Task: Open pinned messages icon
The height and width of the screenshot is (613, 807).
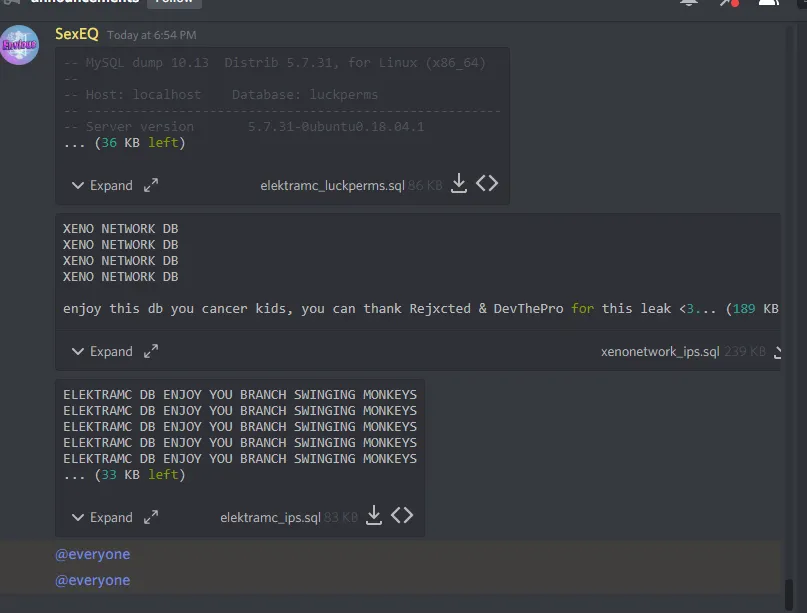Action: [x=729, y=2]
